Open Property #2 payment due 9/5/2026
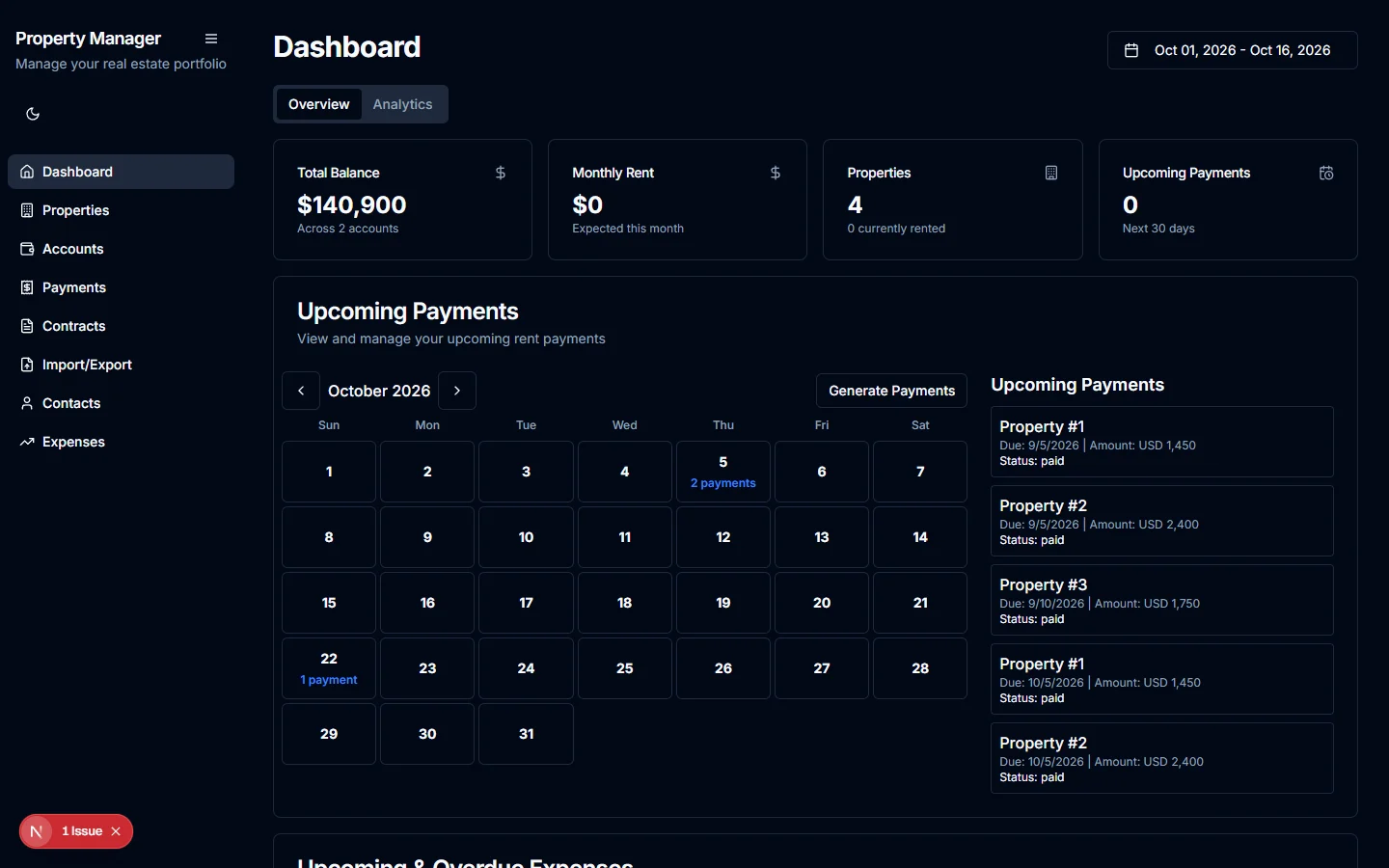This screenshot has width=1389, height=868. 1162,521
